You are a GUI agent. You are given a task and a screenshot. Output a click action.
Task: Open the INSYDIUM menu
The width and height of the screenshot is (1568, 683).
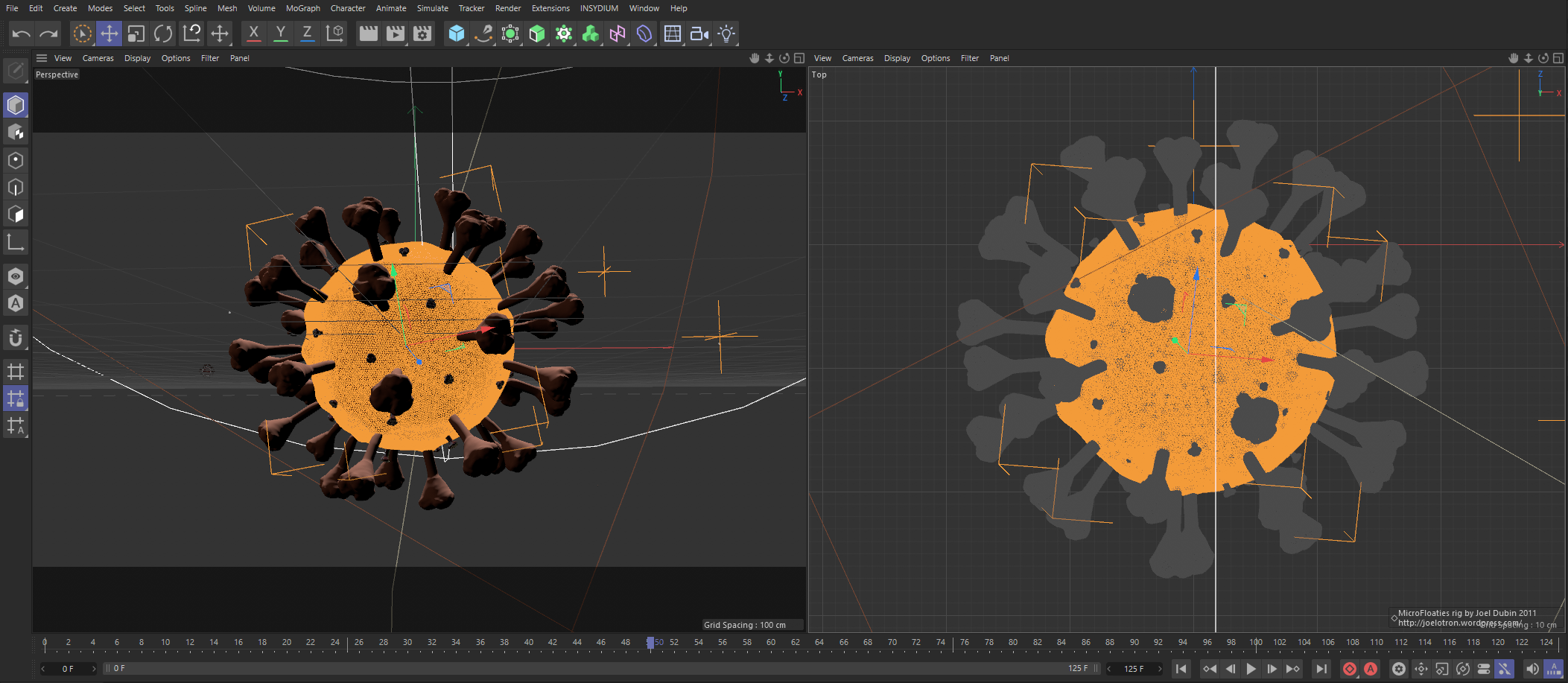[x=599, y=8]
